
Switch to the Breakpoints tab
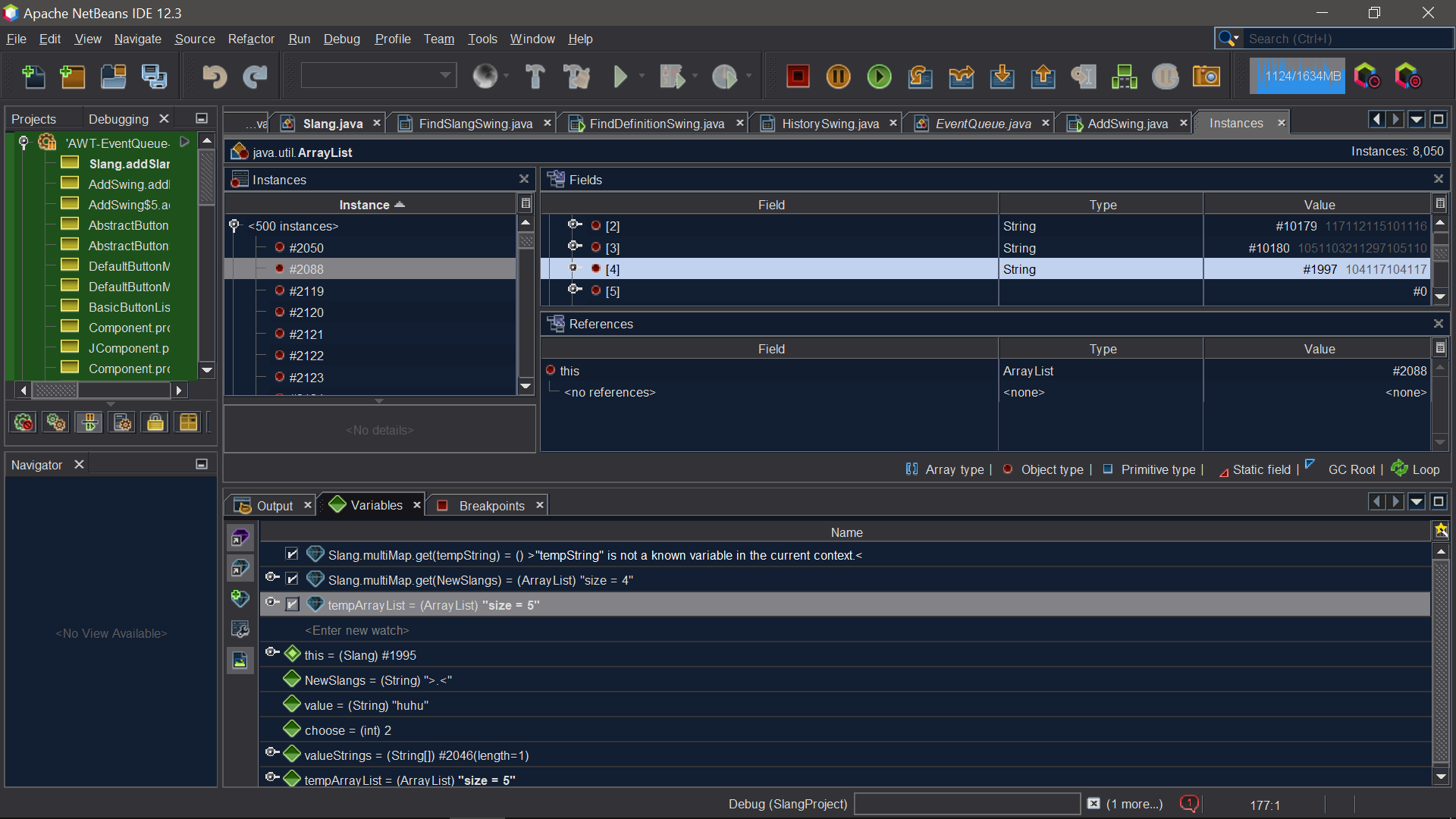[x=491, y=506]
